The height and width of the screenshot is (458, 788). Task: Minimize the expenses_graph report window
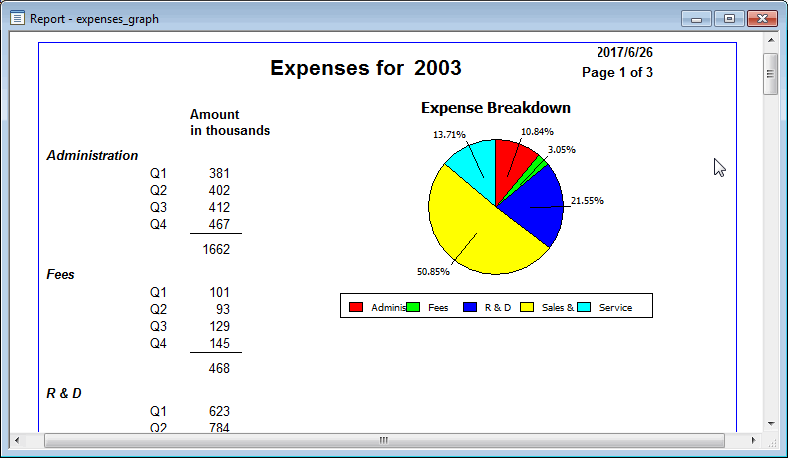(696, 18)
